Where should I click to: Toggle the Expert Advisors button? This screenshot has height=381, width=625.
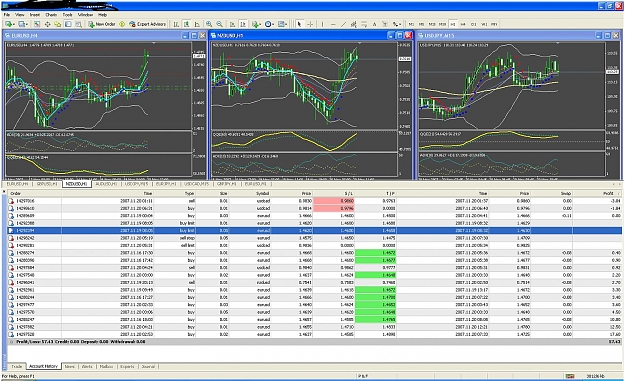[147, 24]
